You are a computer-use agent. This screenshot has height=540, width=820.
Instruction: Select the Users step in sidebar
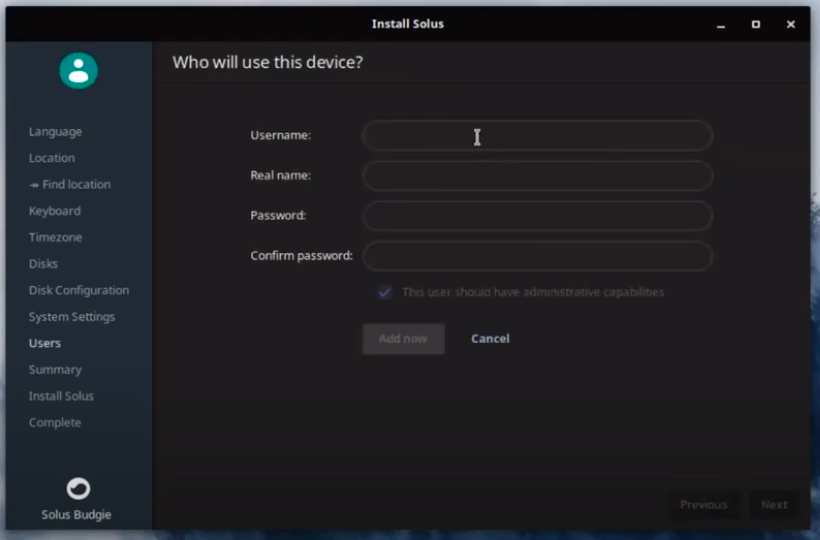point(45,343)
